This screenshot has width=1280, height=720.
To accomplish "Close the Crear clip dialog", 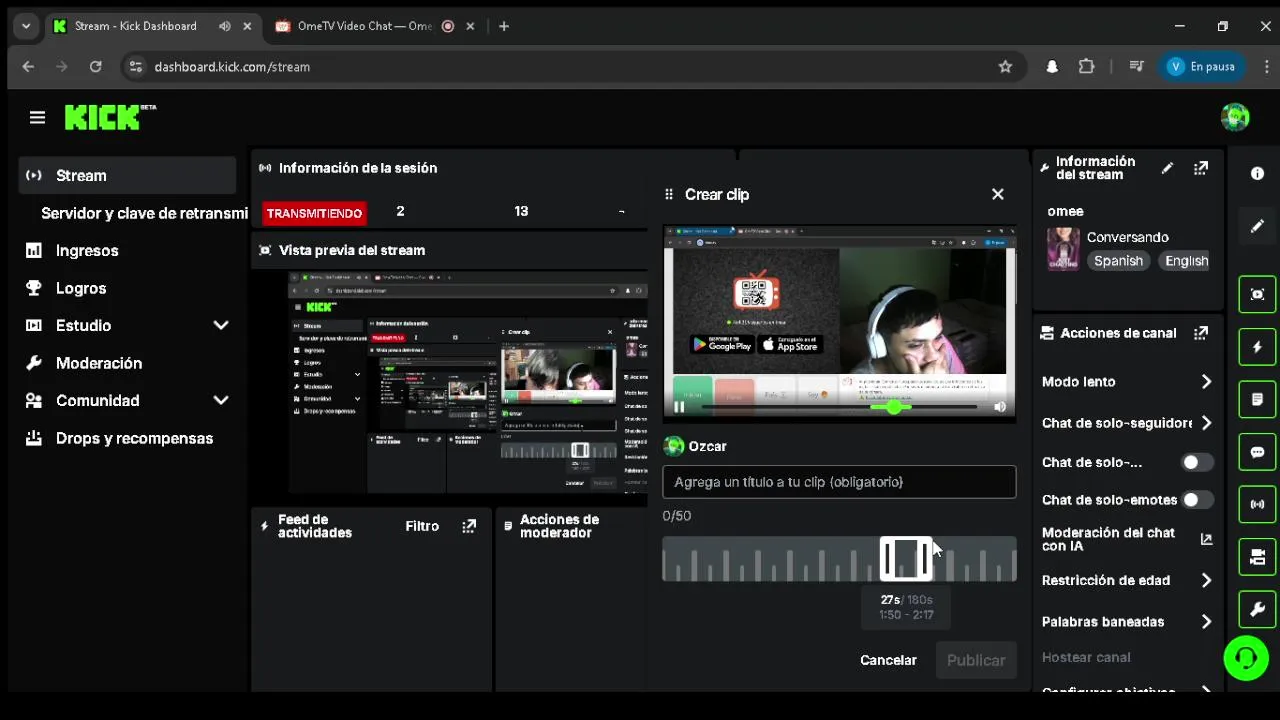I will coord(997,194).
